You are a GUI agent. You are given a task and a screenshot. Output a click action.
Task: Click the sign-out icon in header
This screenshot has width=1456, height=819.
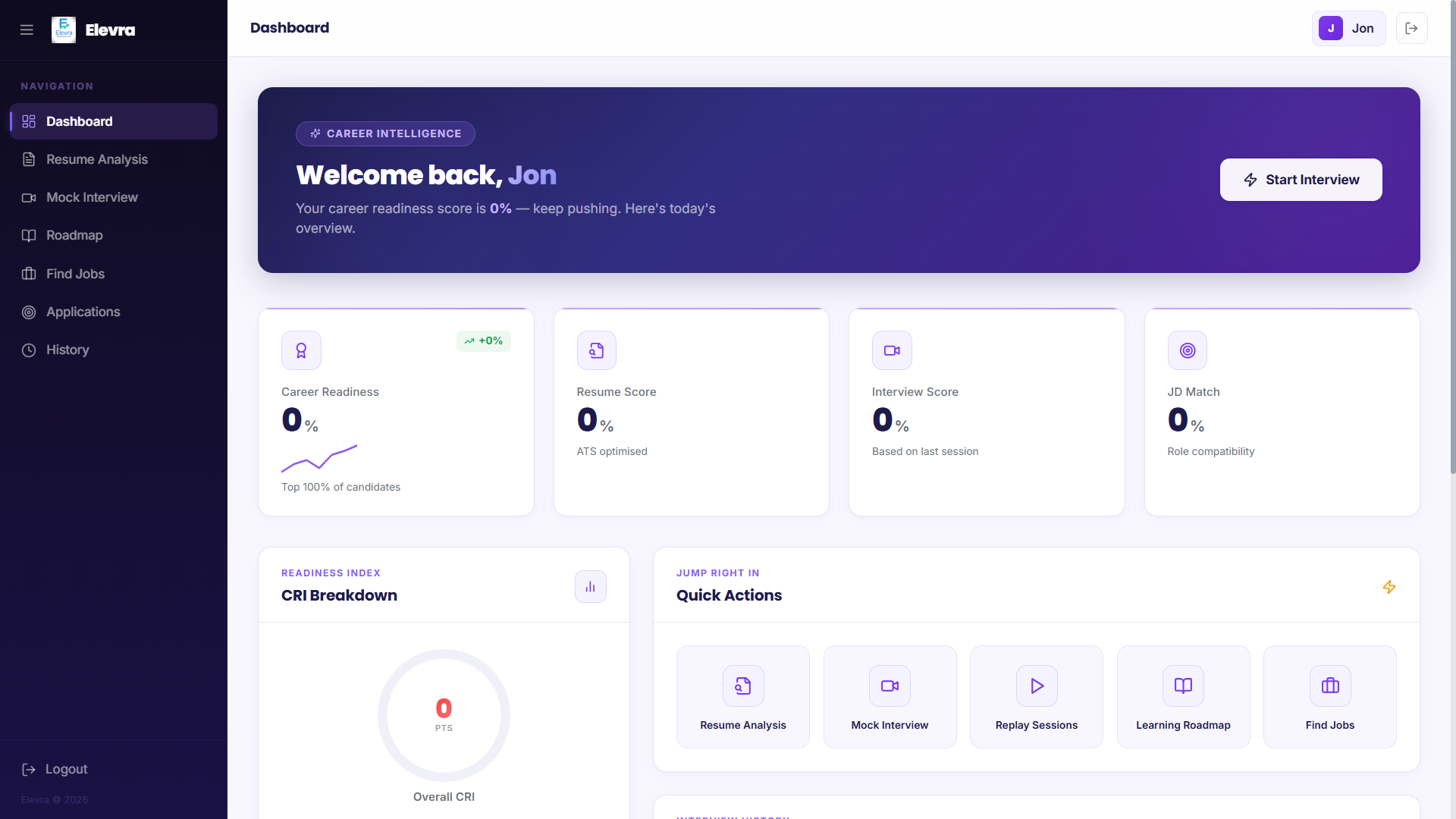[x=1411, y=28]
